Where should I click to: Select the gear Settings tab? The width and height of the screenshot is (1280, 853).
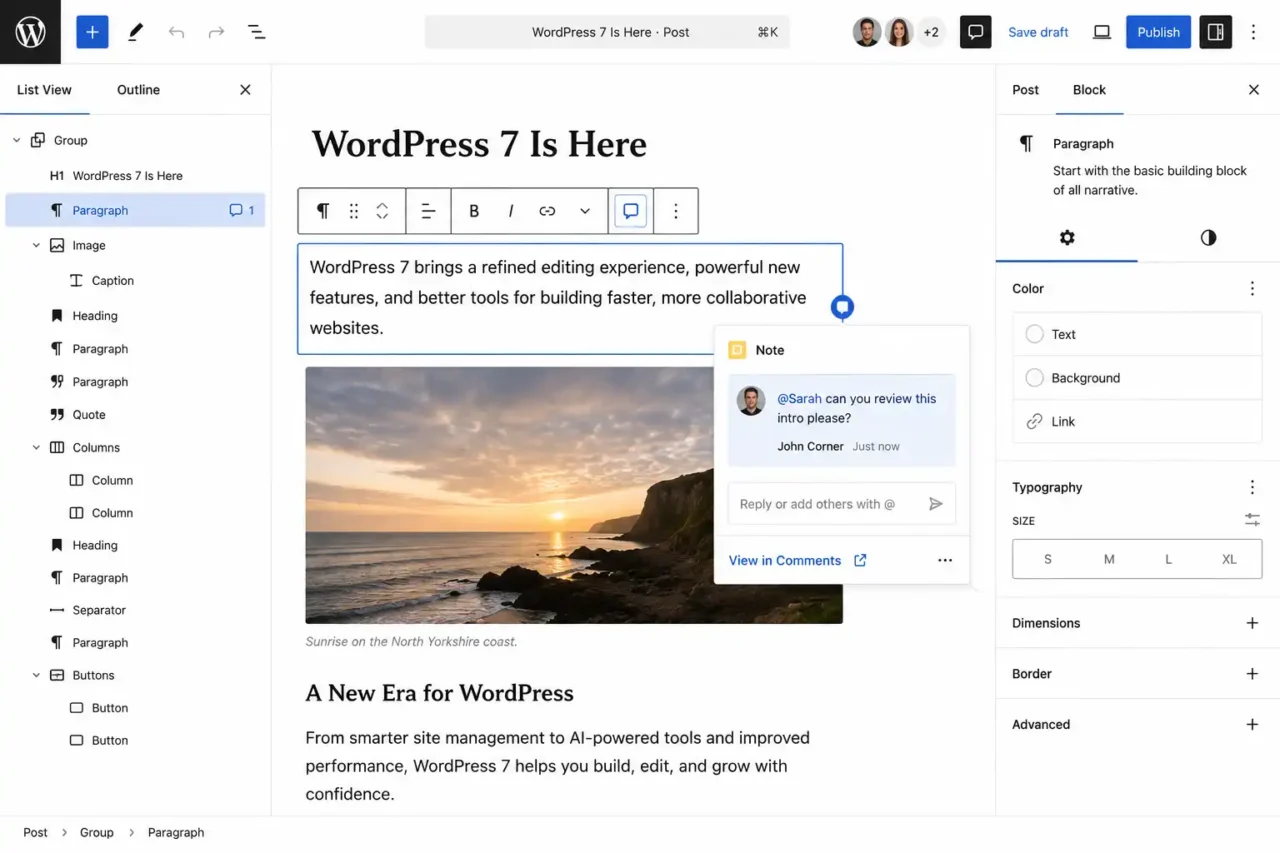(x=1067, y=238)
